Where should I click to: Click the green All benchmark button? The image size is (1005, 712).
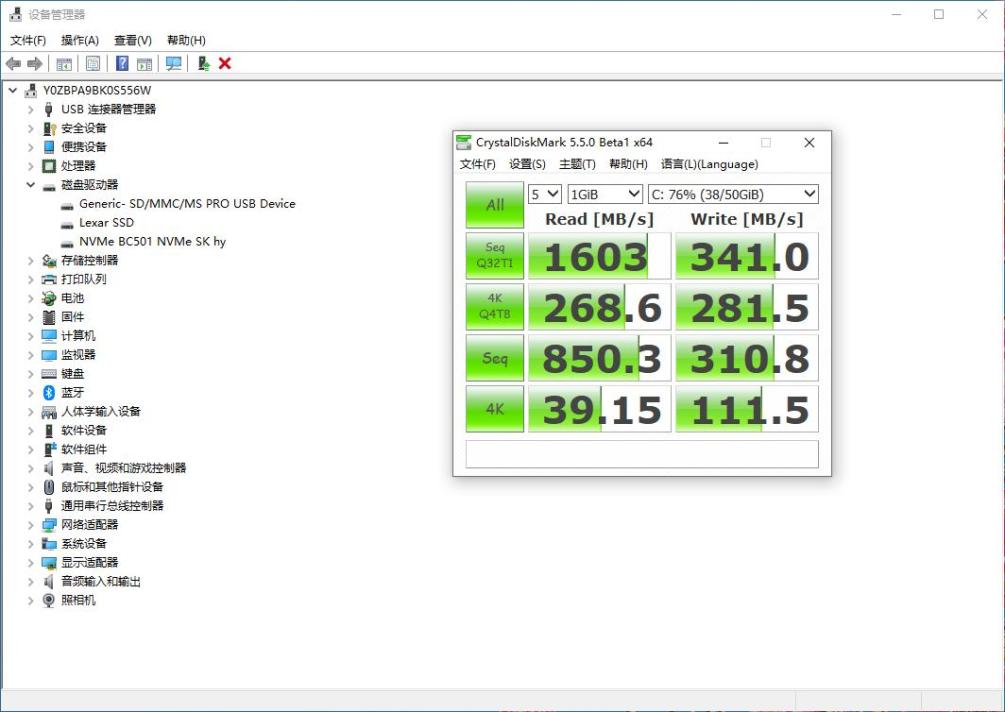[495, 205]
